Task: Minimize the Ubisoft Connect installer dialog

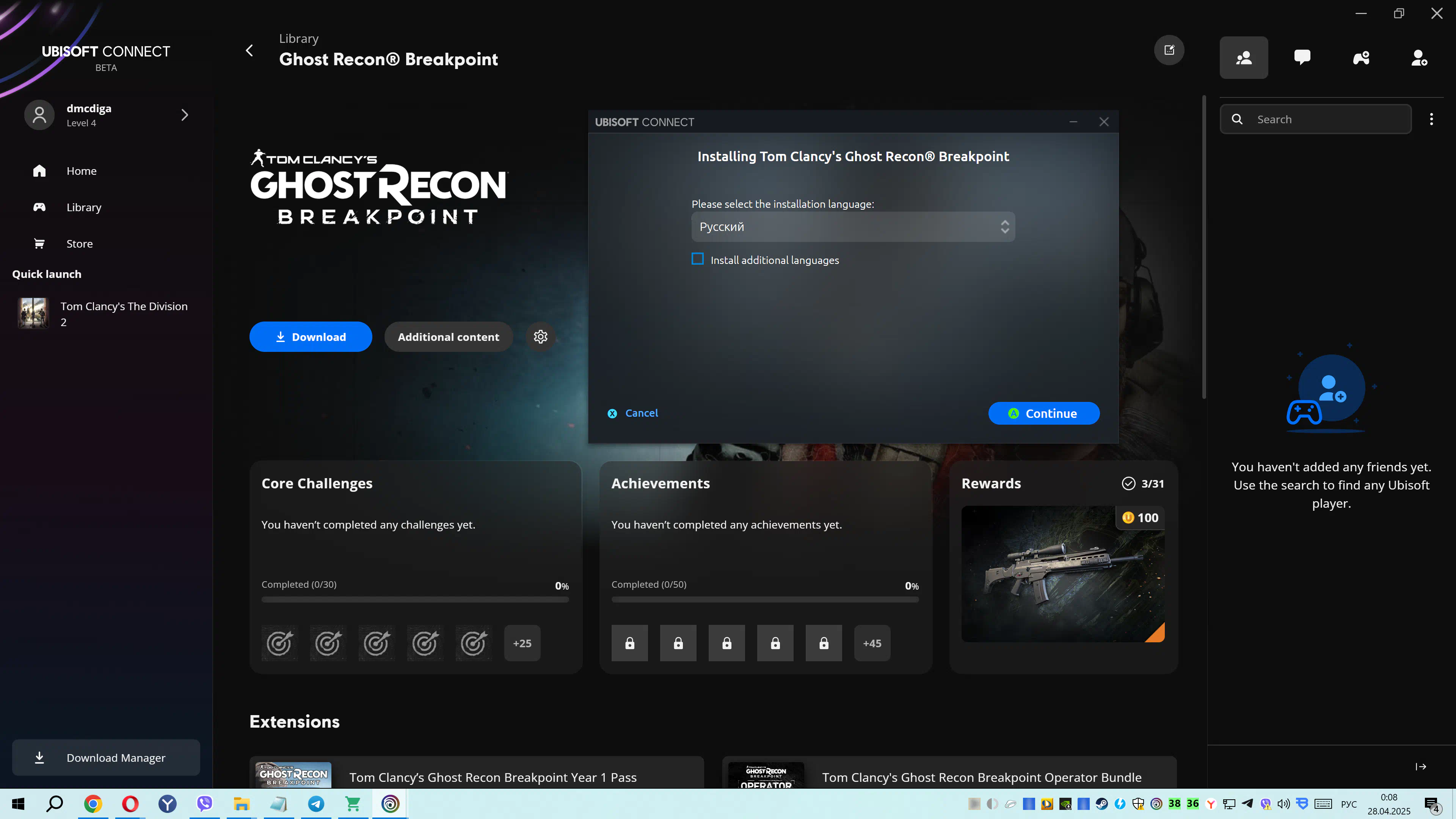Action: coord(1073,122)
